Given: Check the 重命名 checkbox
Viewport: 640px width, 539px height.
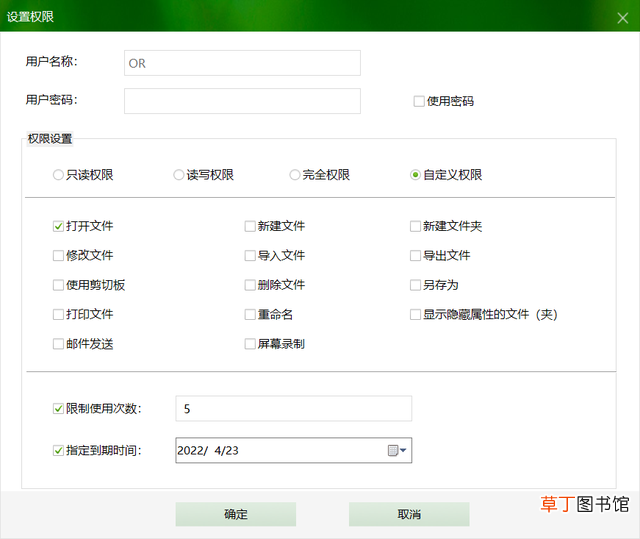Looking at the screenshot, I should [250, 314].
